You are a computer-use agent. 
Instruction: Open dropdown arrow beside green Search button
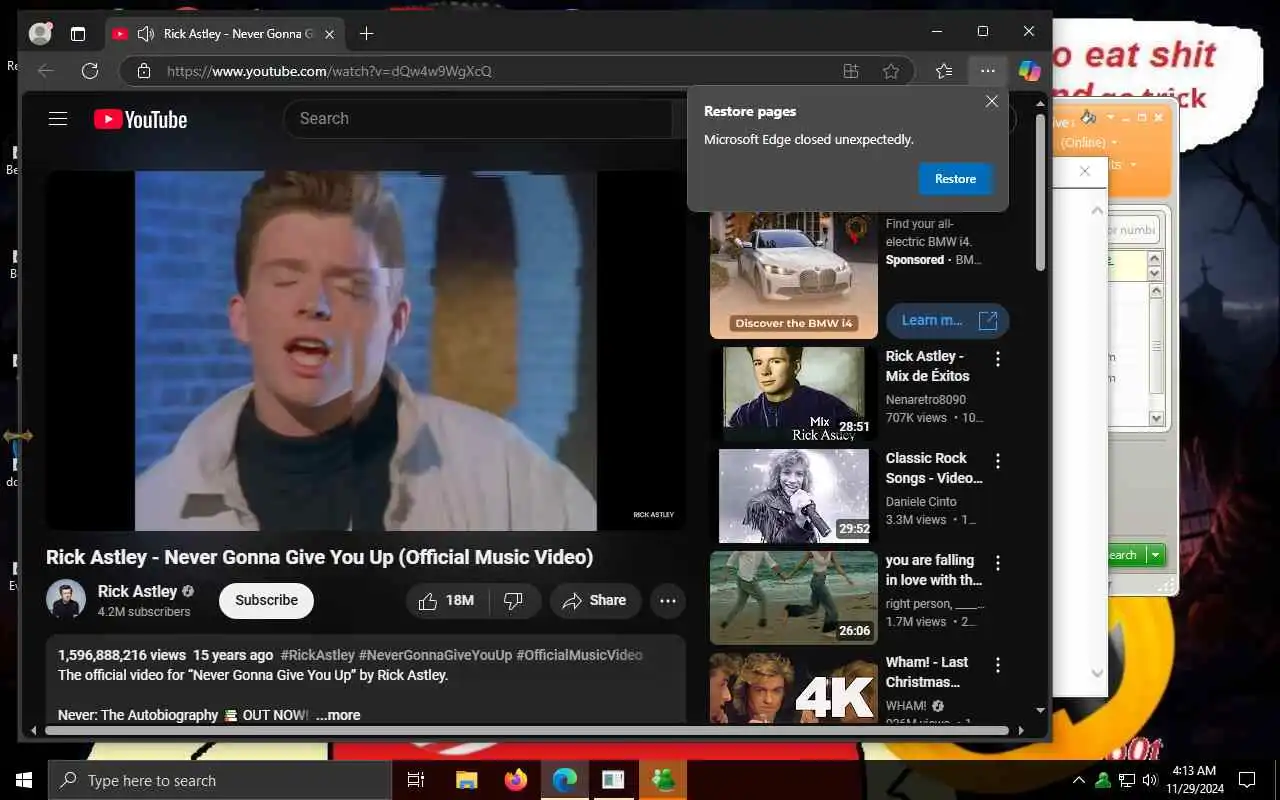(1156, 555)
